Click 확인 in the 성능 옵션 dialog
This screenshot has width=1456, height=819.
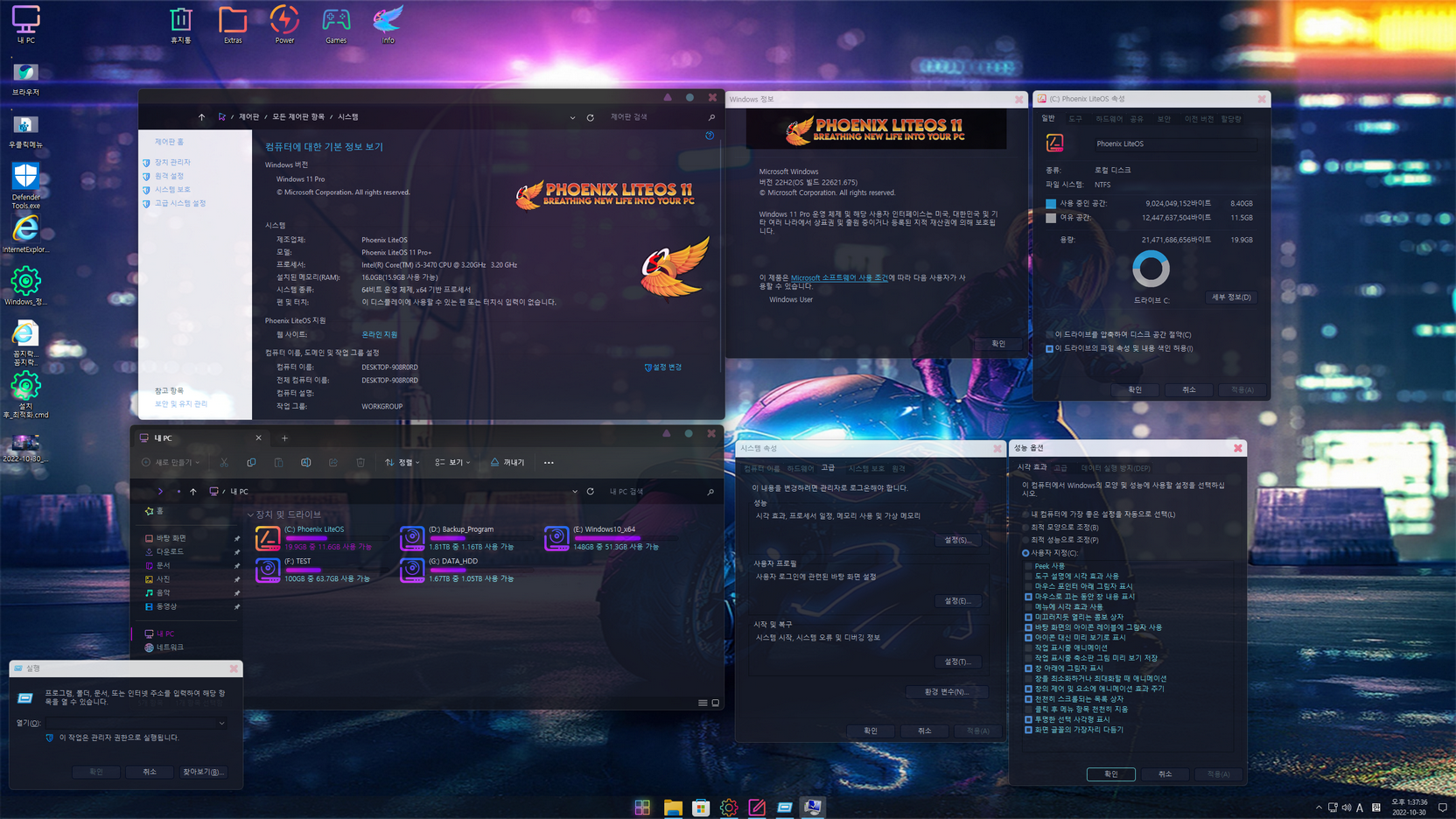tap(1110, 773)
